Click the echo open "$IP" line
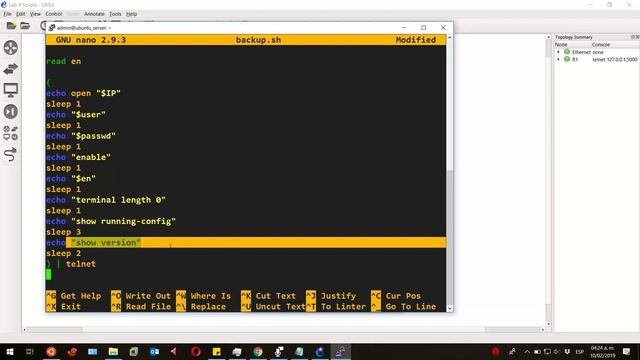 coord(83,93)
